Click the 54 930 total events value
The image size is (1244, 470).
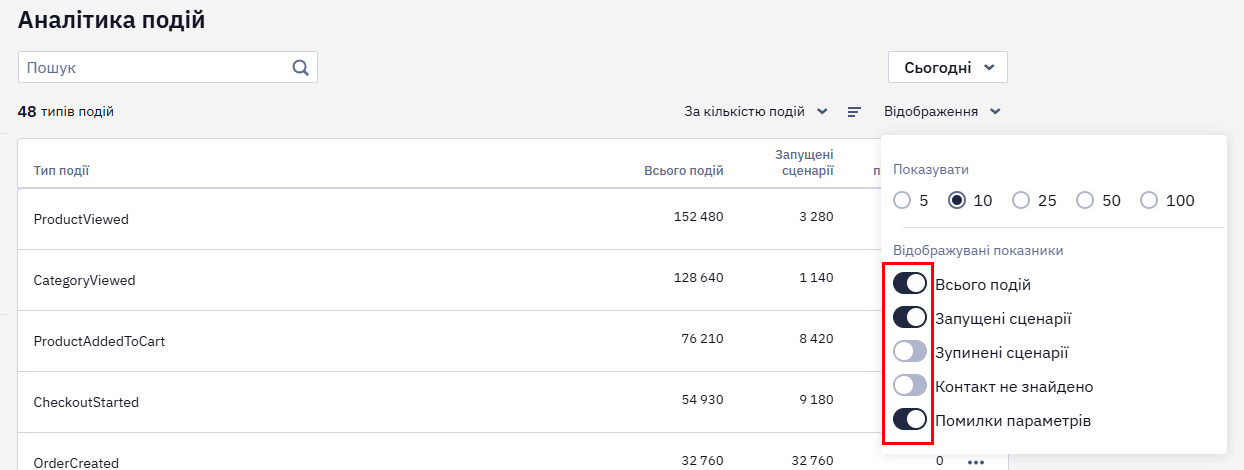click(x=702, y=400)
